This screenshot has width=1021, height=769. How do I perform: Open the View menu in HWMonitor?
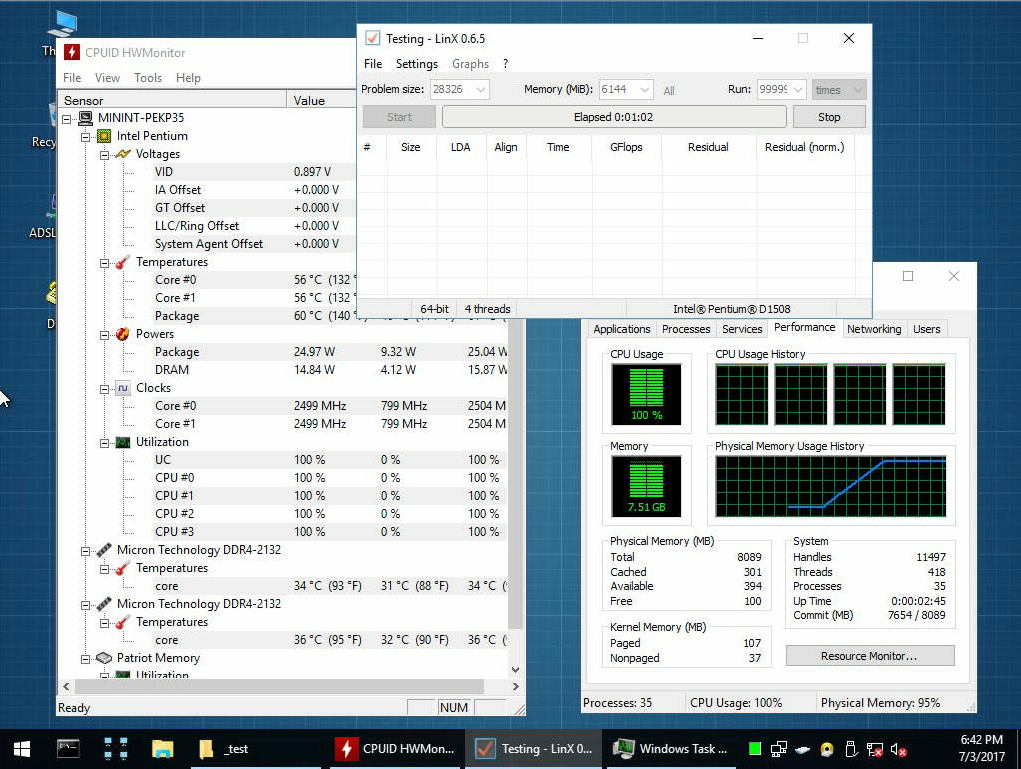coord(107,78)
